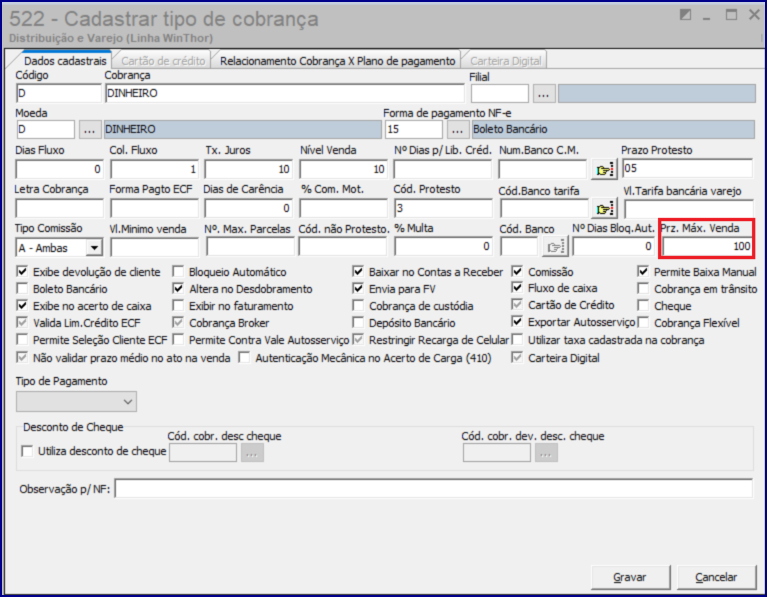Open Forma de pagamento NF-e ellipsis button
Screen dimensions: 767x597
tap(457, 130)
